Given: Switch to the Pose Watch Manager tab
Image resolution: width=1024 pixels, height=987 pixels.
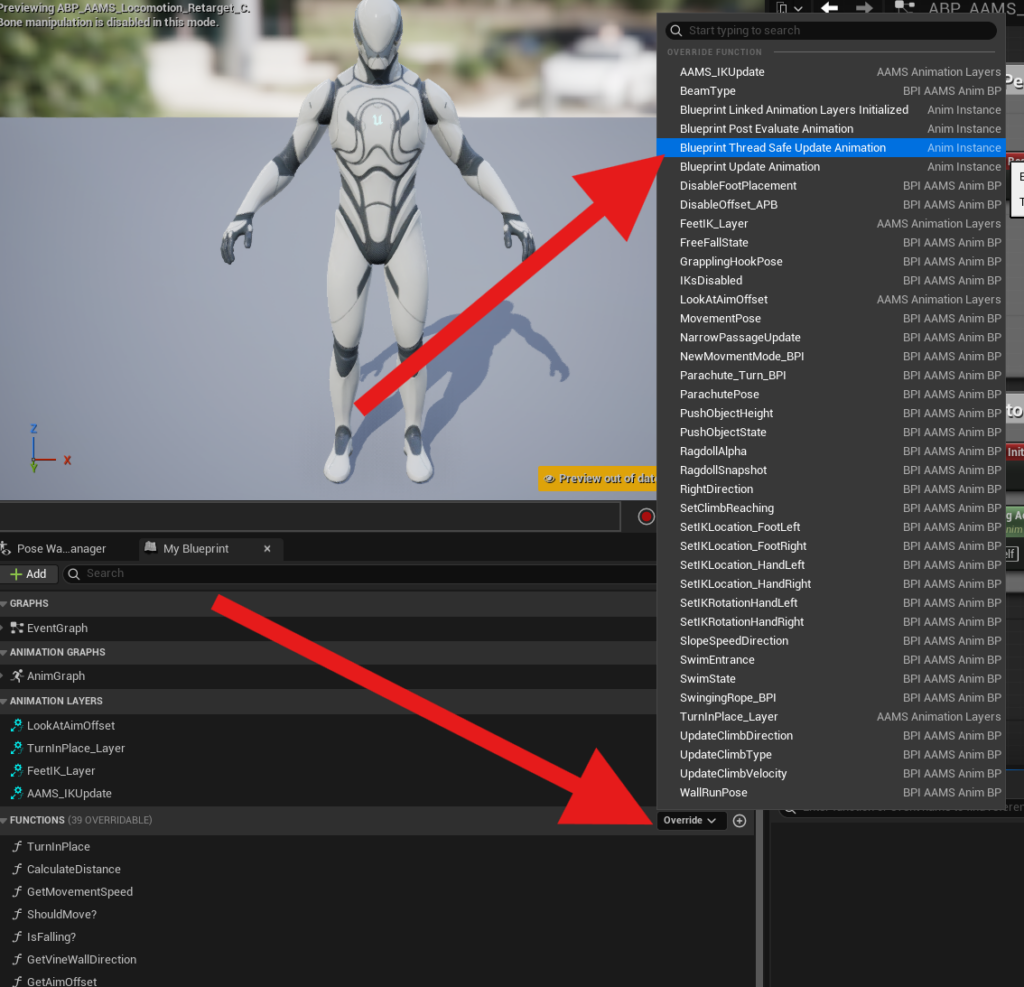Looking at the screenshot, I should [60, 549].
